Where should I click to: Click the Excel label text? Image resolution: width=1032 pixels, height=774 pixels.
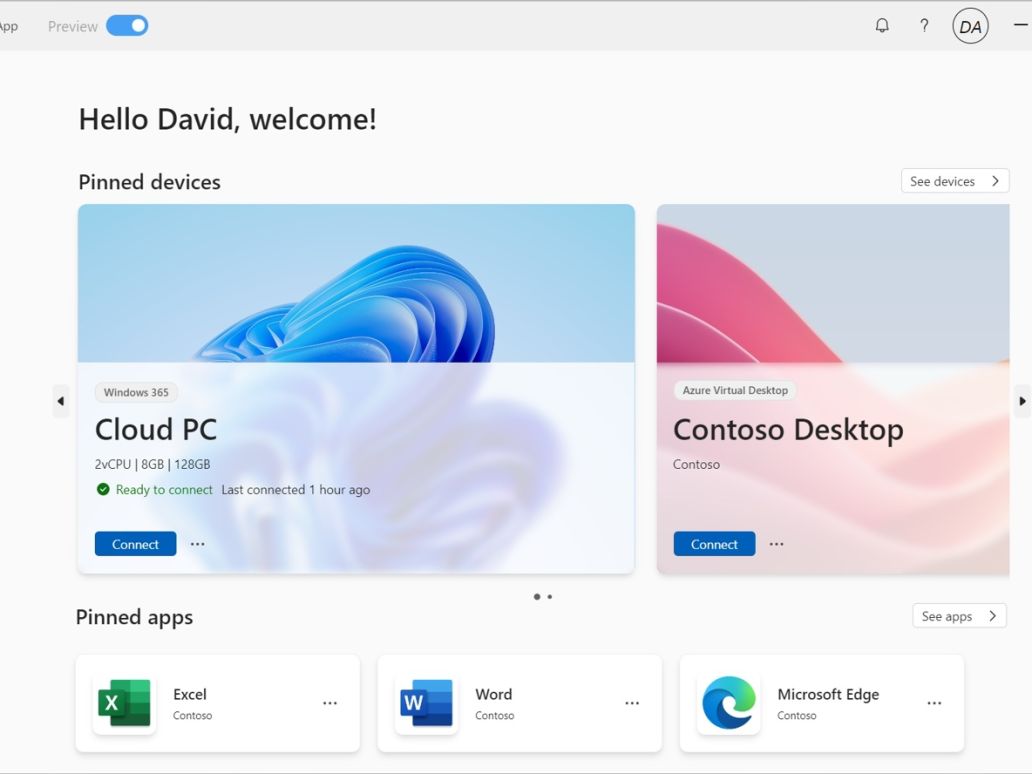190,694
